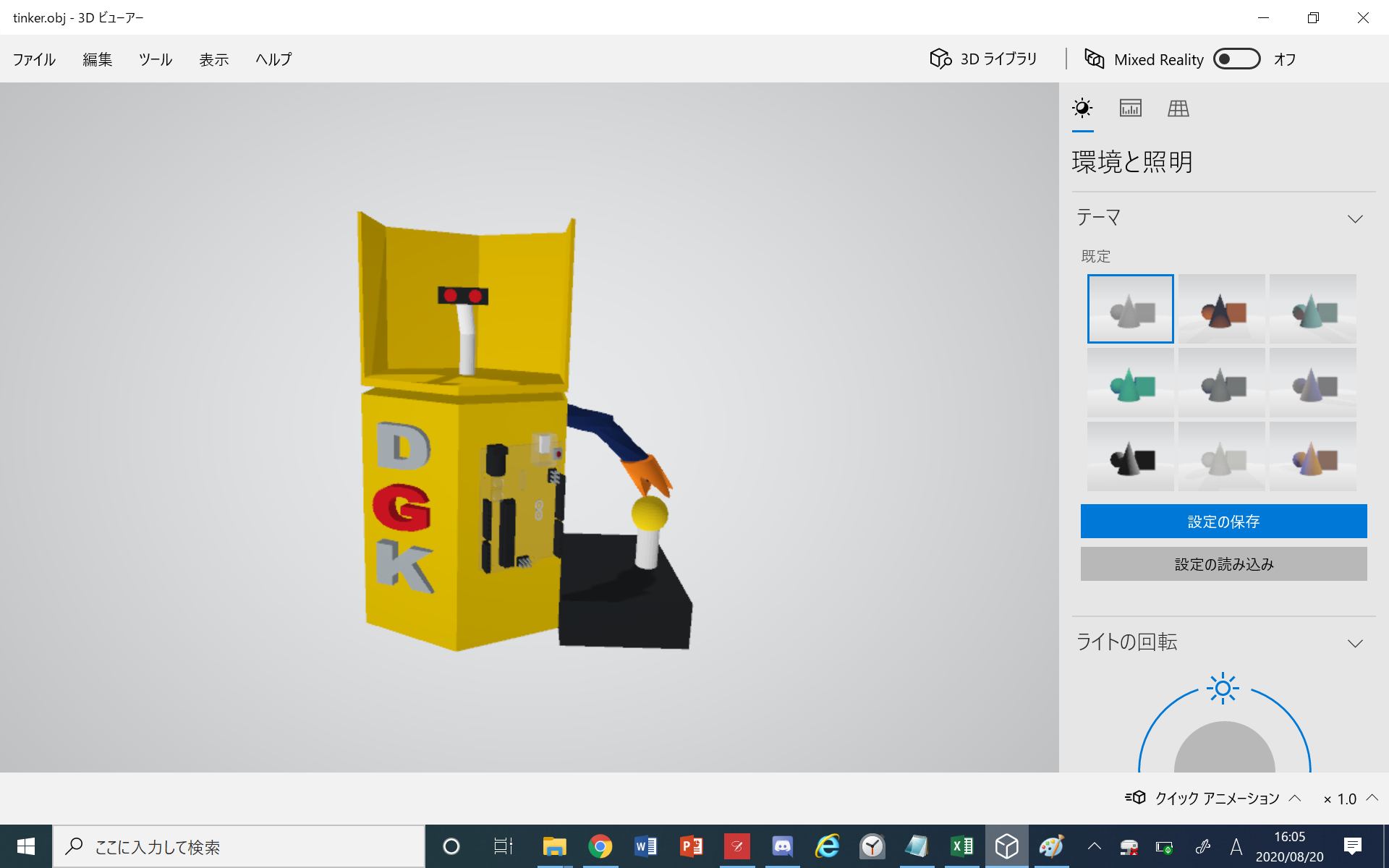Select the purple and orange theme thumbnail

[x=1313, y=456]
